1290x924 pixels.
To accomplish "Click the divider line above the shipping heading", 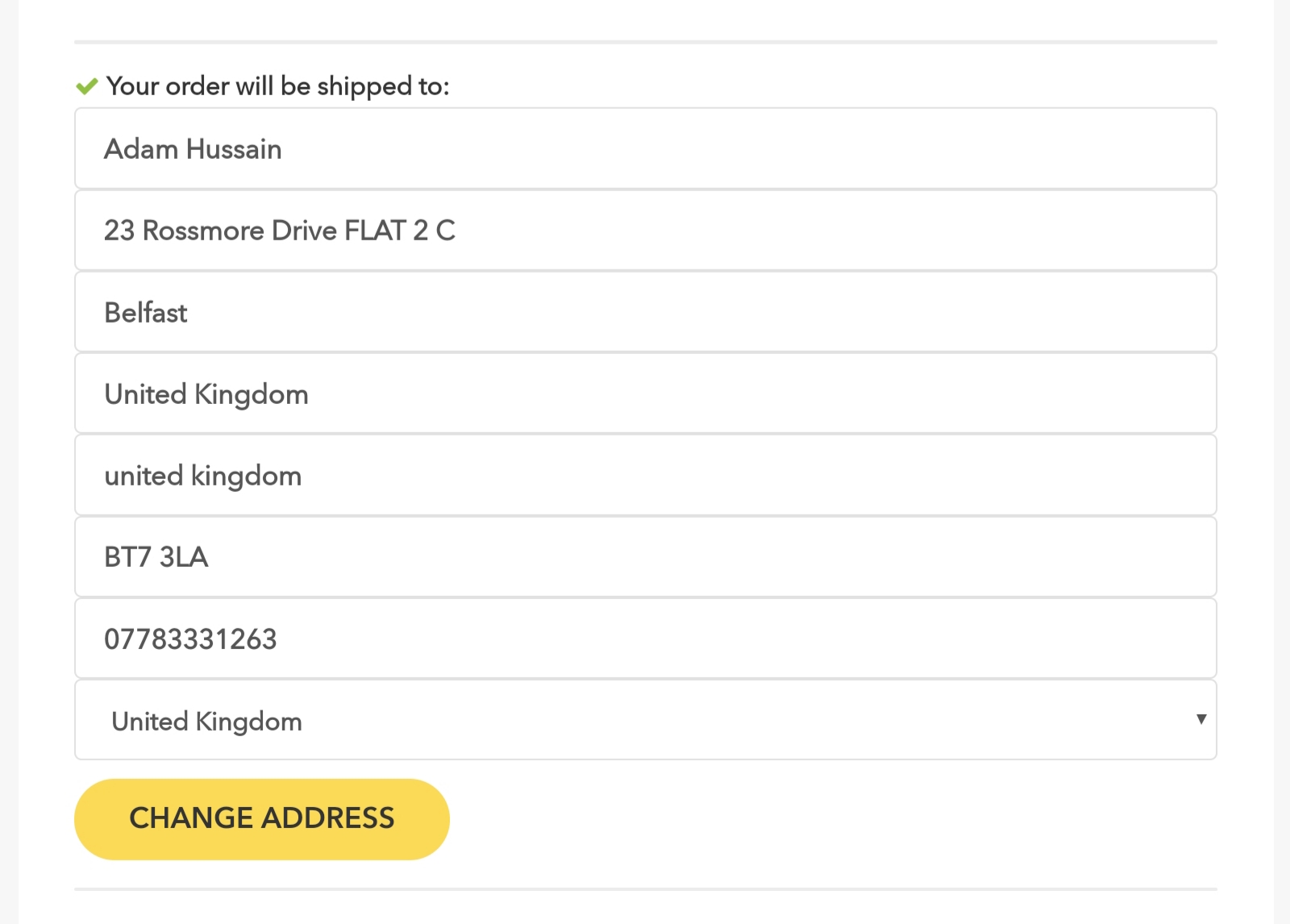I will (x=645, y=42).
